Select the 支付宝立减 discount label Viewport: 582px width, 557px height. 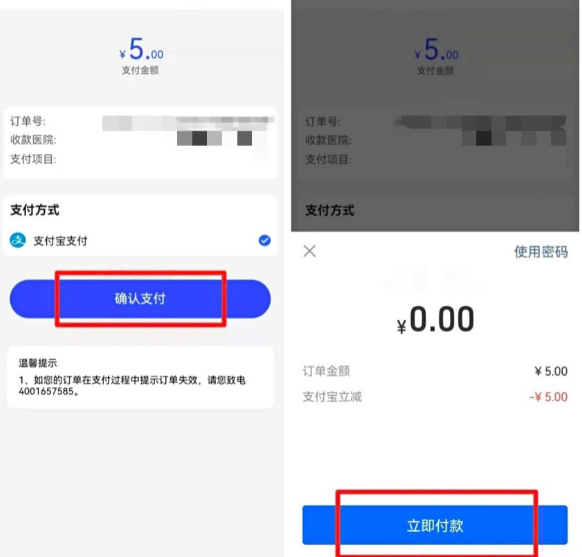click(x=332, y=397)
